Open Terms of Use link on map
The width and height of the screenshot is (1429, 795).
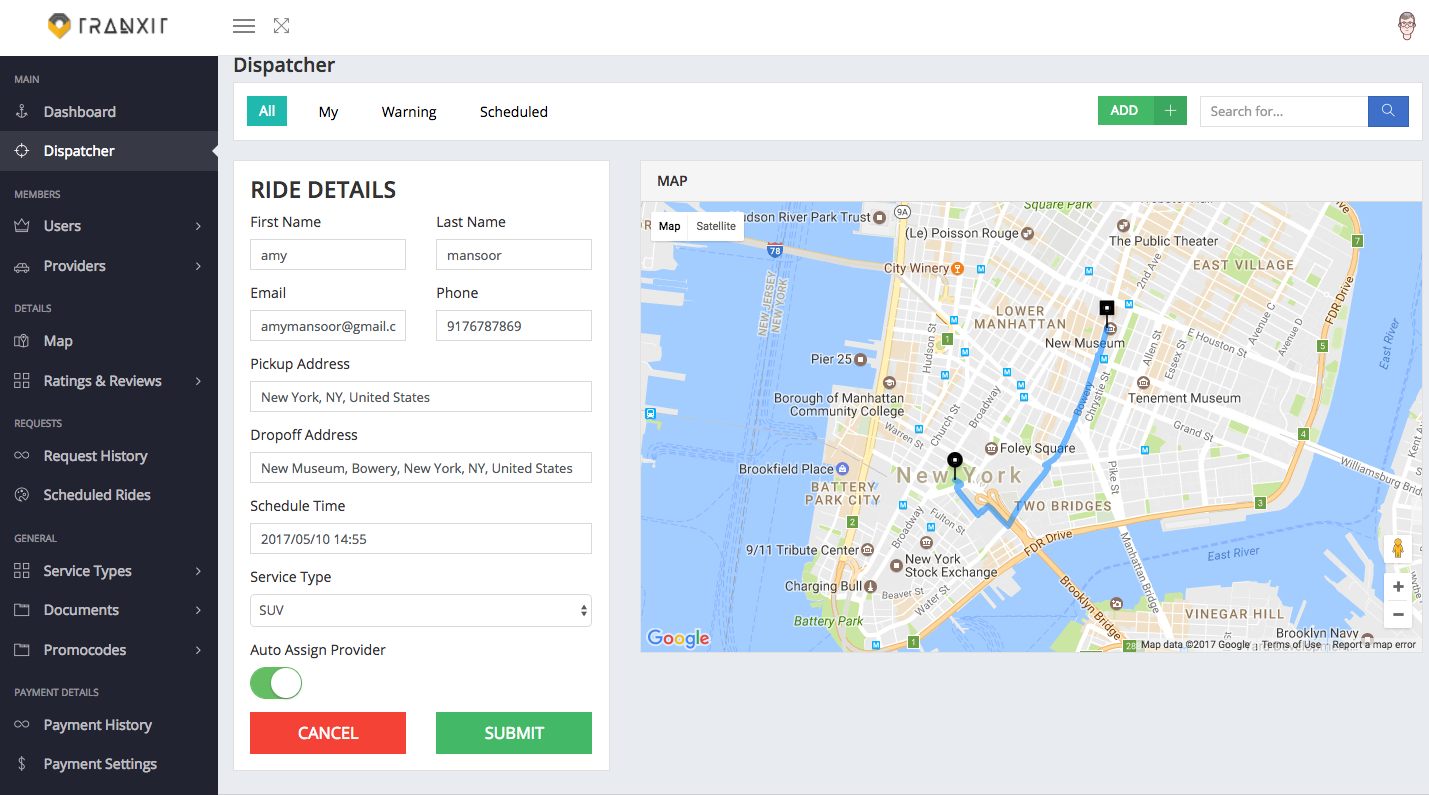(1291, 645)
